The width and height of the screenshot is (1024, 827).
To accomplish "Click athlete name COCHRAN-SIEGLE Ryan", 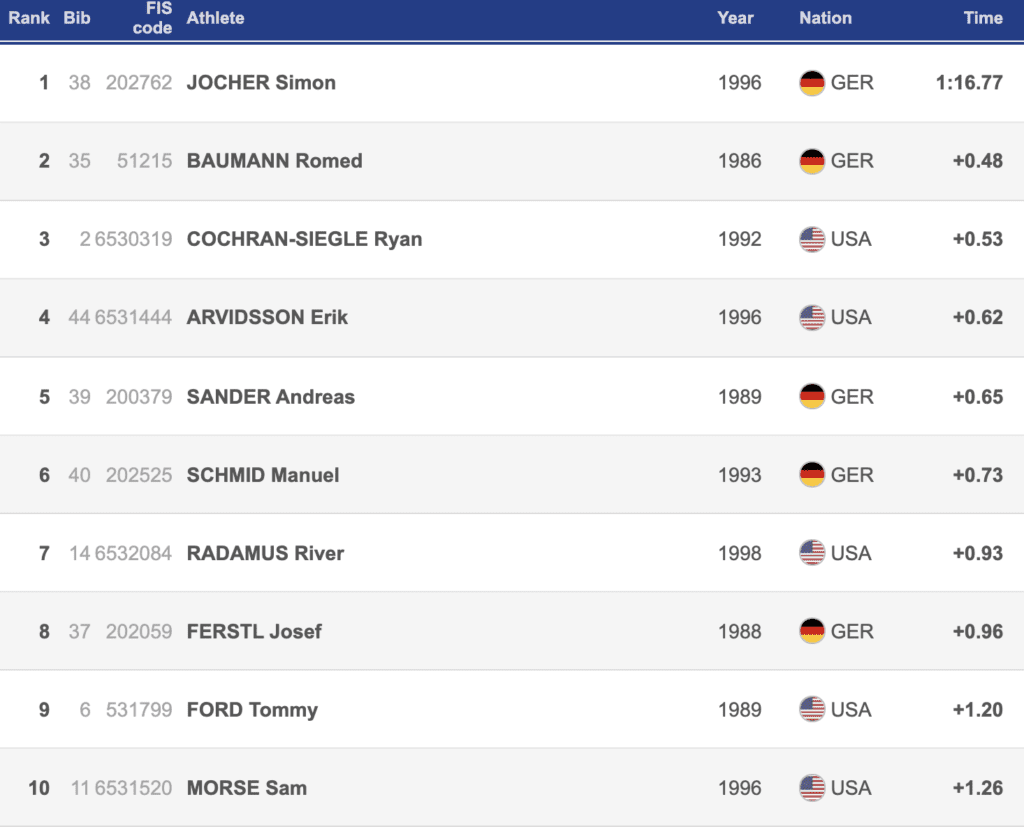I will [304, 239].
